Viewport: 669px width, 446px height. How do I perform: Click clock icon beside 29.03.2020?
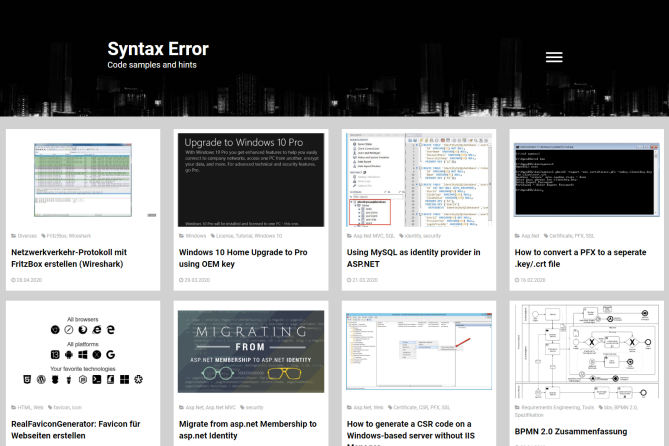[181, 280]
